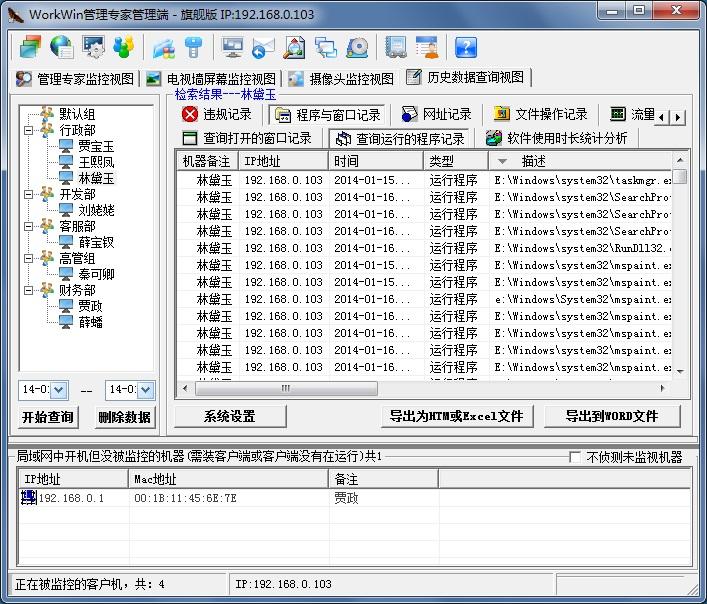Click the person with list icon
The width and height of the screenshot is (707, 604).
[427, 47]
